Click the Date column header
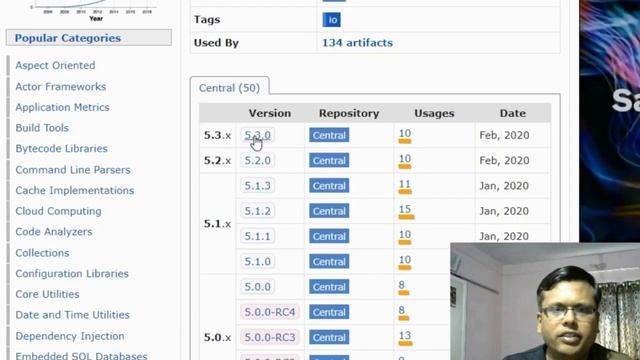The image size is (640, 360). pos(513,113)
